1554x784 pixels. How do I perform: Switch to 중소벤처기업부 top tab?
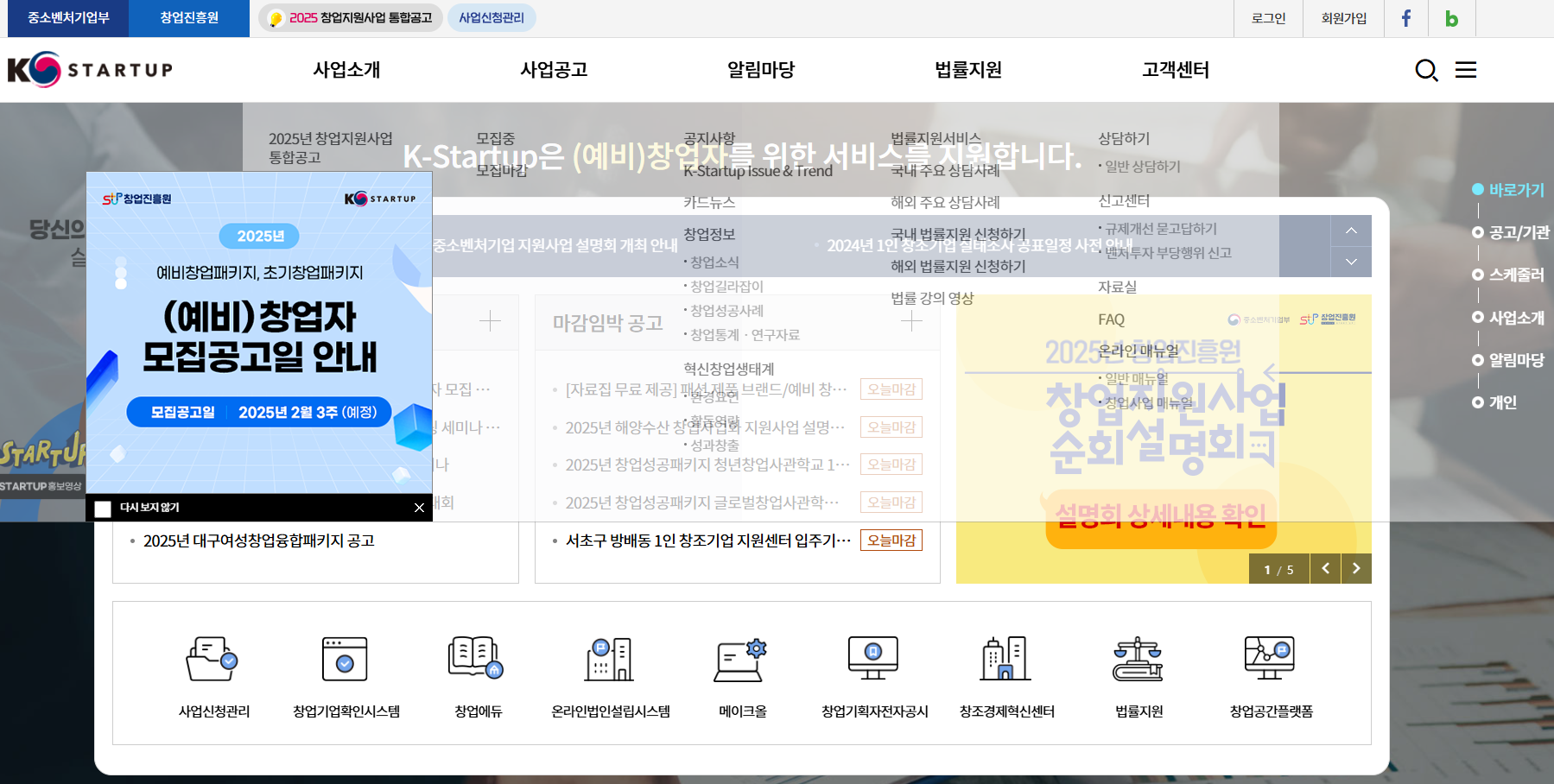click(68, 18)
